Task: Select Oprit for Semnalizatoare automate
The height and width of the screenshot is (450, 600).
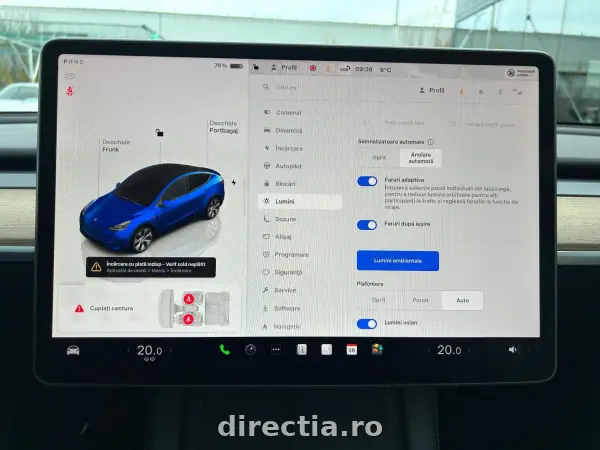Action: coord(379,157)
